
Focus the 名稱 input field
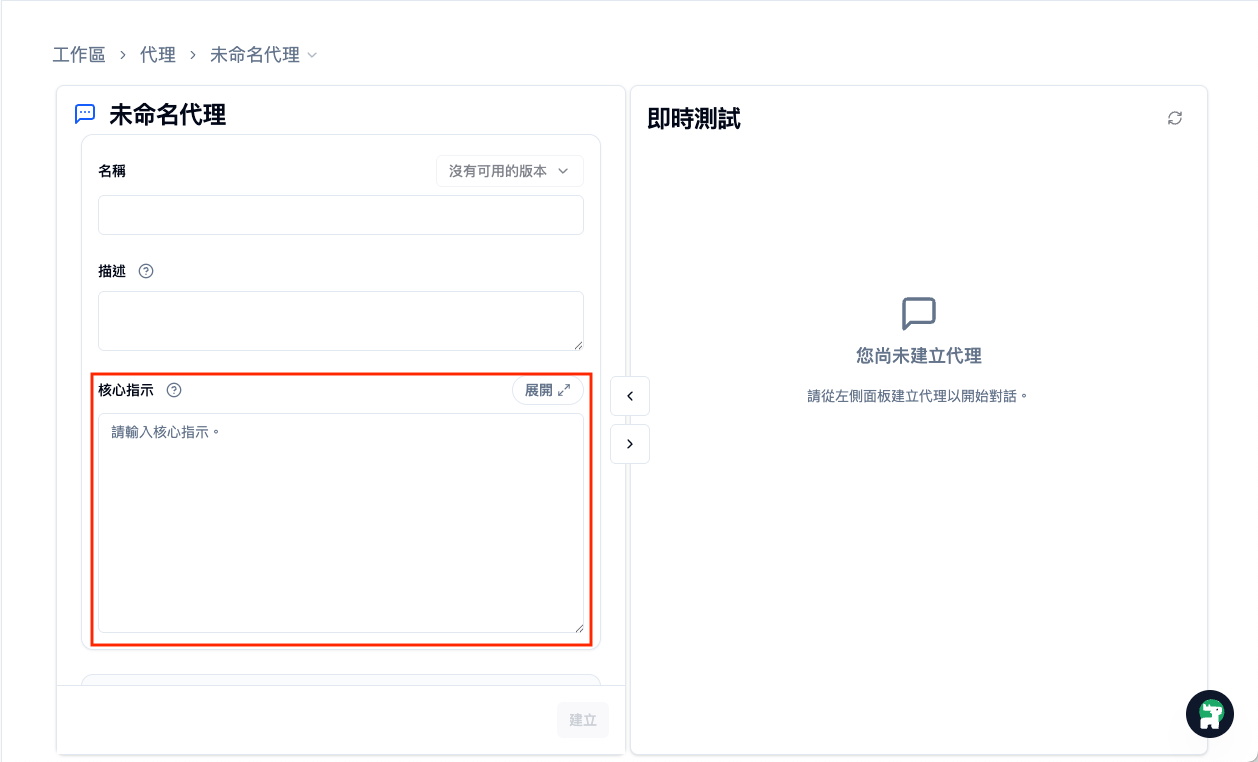340,215
